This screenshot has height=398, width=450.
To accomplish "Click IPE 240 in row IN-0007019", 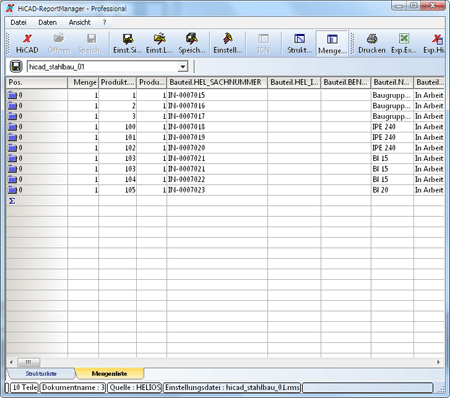I will pyautogui.click(x=392, y=137).
